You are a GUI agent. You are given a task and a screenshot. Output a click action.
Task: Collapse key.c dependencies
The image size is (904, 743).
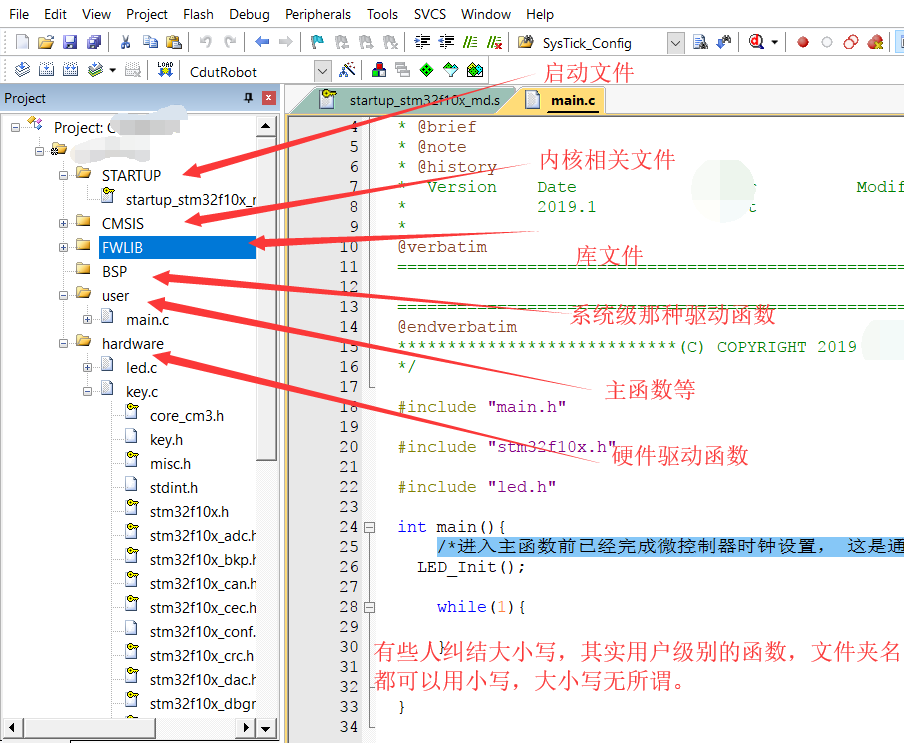87,391
